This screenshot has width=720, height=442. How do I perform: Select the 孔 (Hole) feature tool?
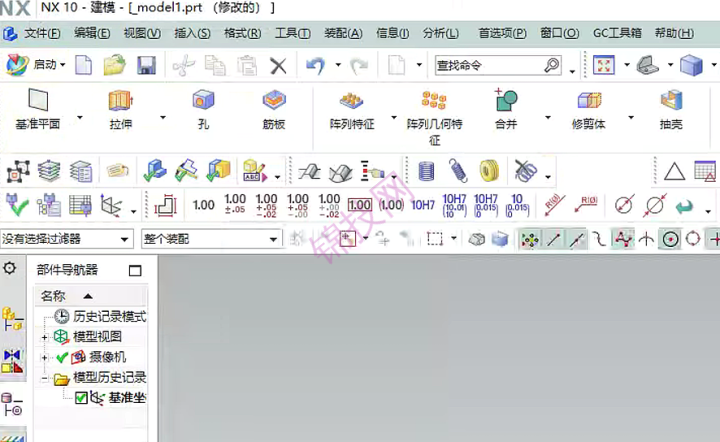203,101
